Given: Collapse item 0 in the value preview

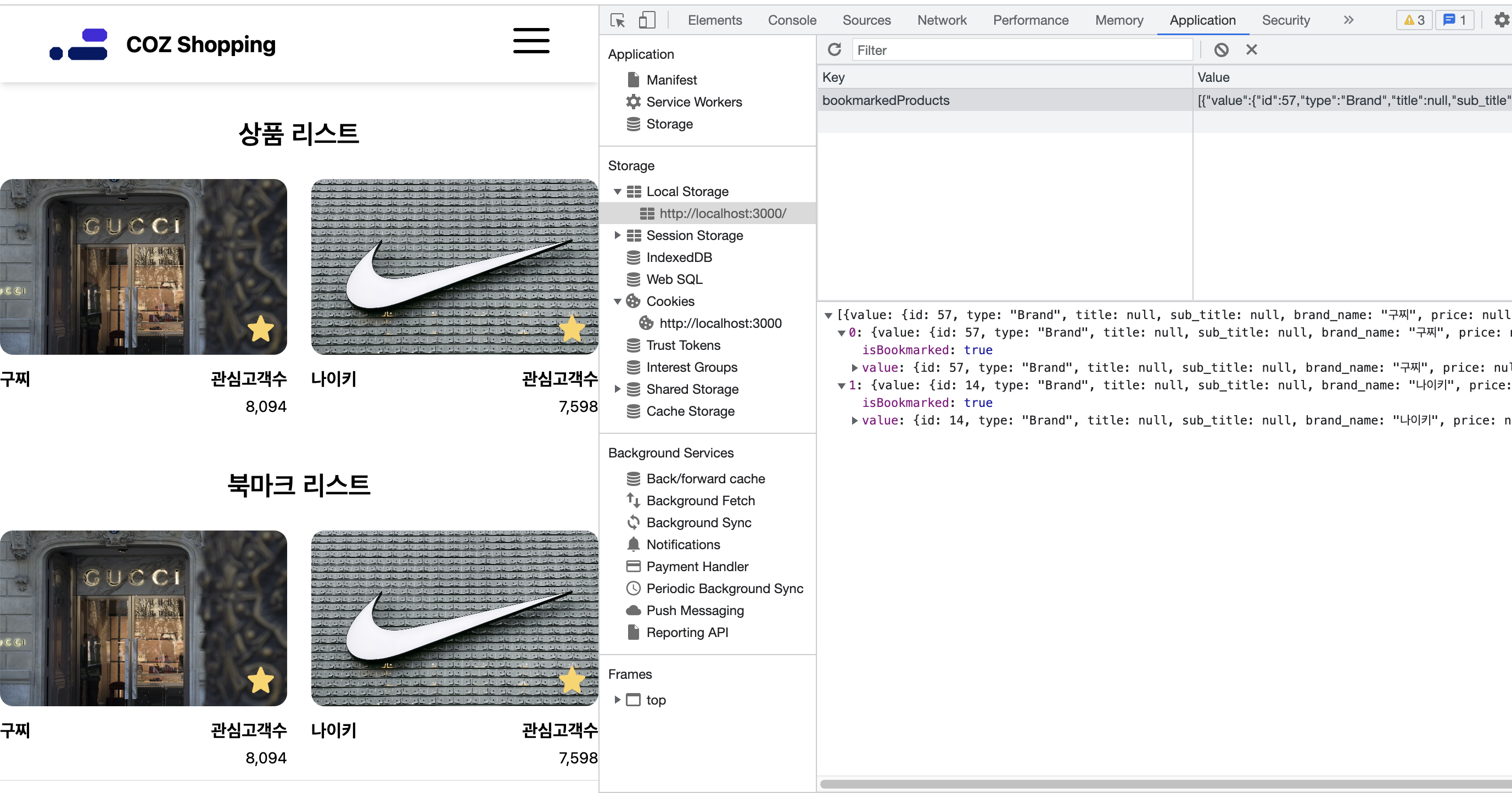Looking at the screenshot, I should pyautogui.click(x=842, y=333).
